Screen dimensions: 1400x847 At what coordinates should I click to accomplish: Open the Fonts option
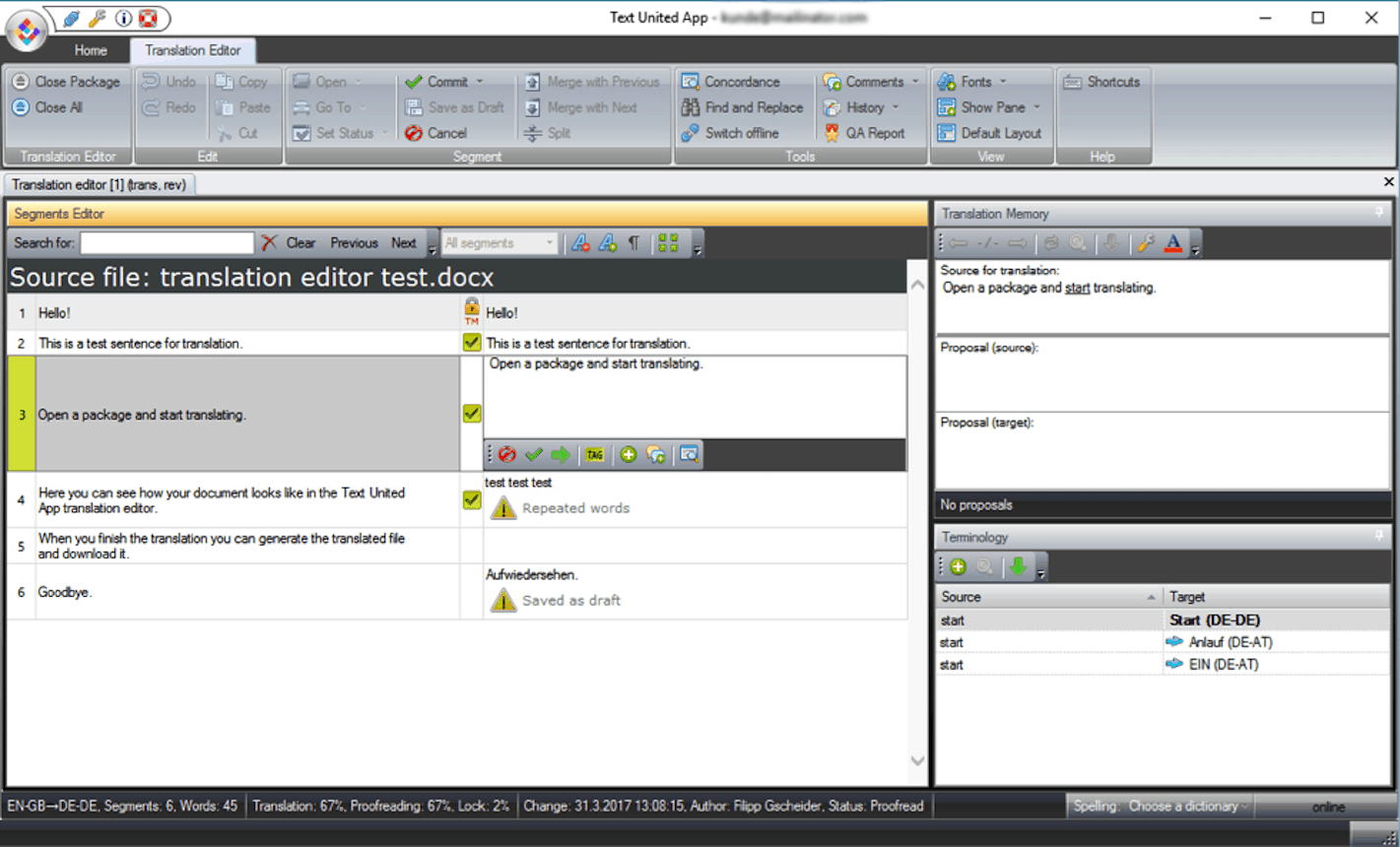[965, 82]
